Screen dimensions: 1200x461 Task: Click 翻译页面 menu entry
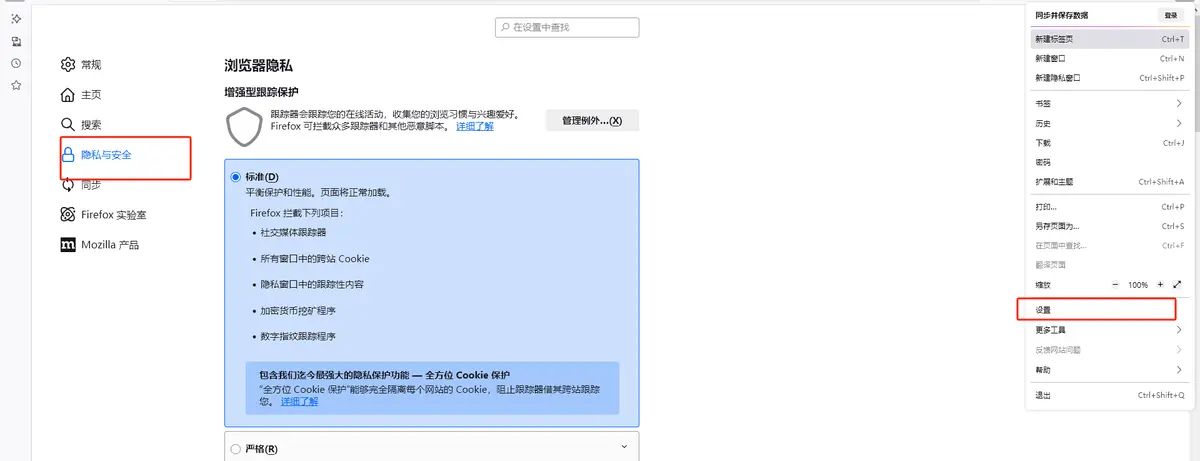1108,265
